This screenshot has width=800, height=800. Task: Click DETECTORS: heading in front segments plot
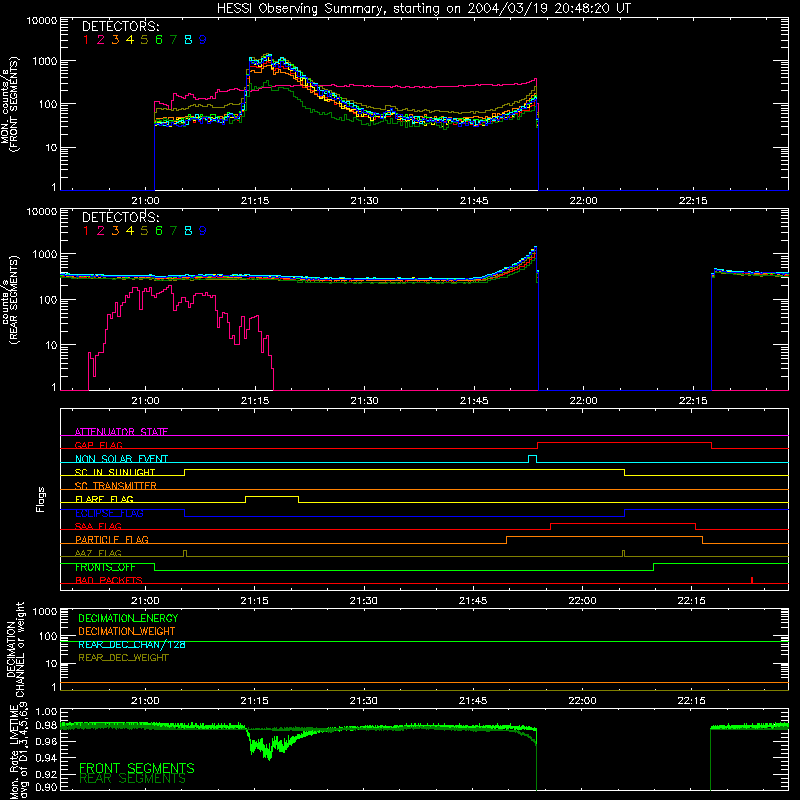[120, 26]
